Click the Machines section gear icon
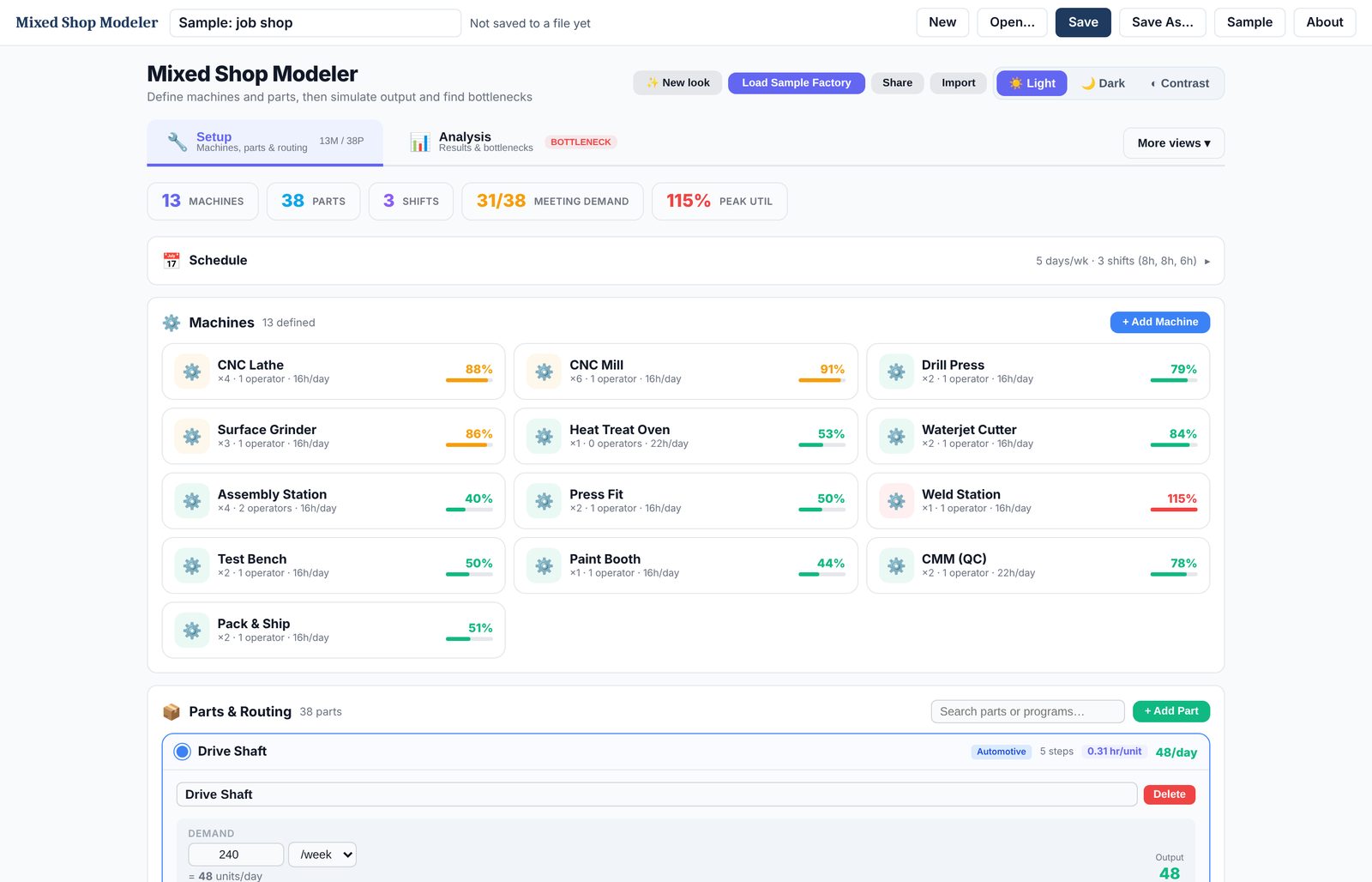 [x=171, y=323]
